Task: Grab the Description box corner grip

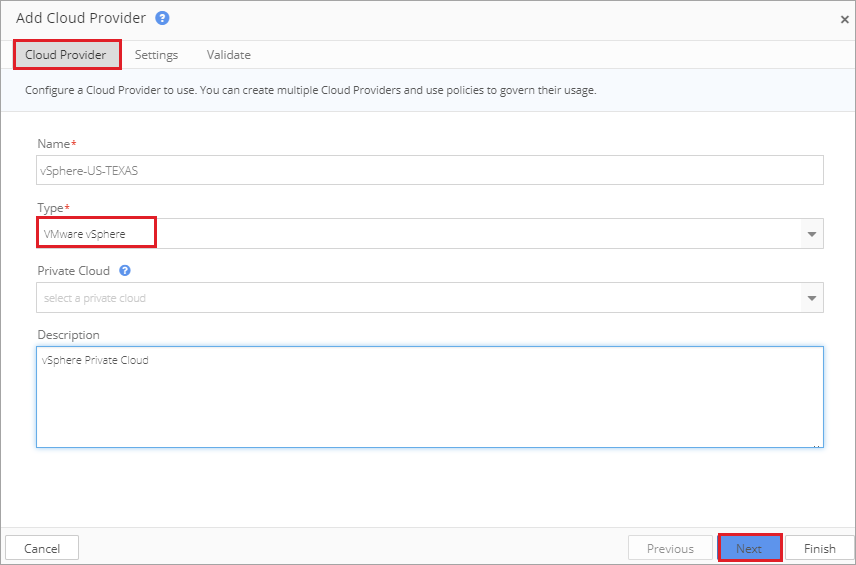Action: point(817,444)
